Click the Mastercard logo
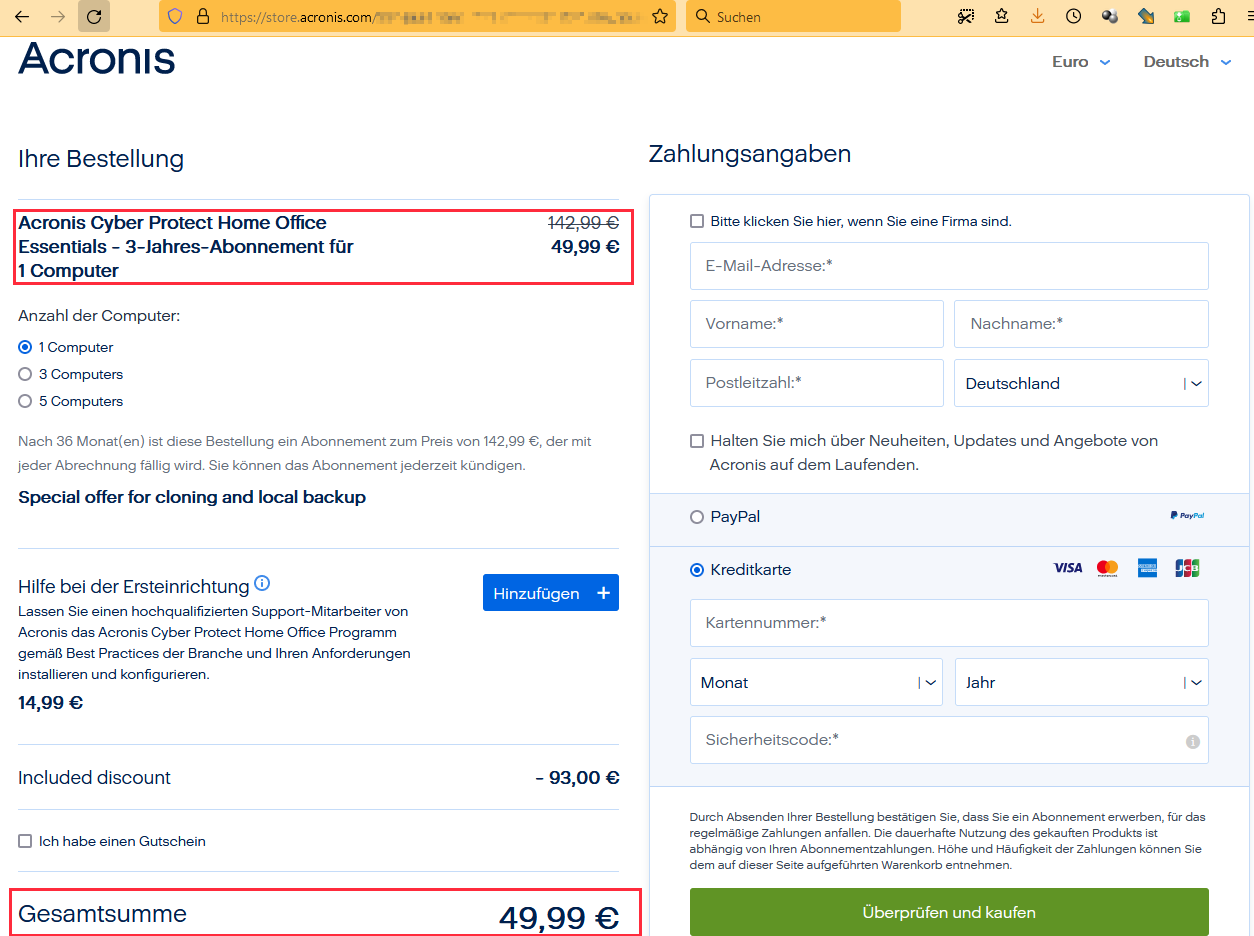 click(1107, 568)
